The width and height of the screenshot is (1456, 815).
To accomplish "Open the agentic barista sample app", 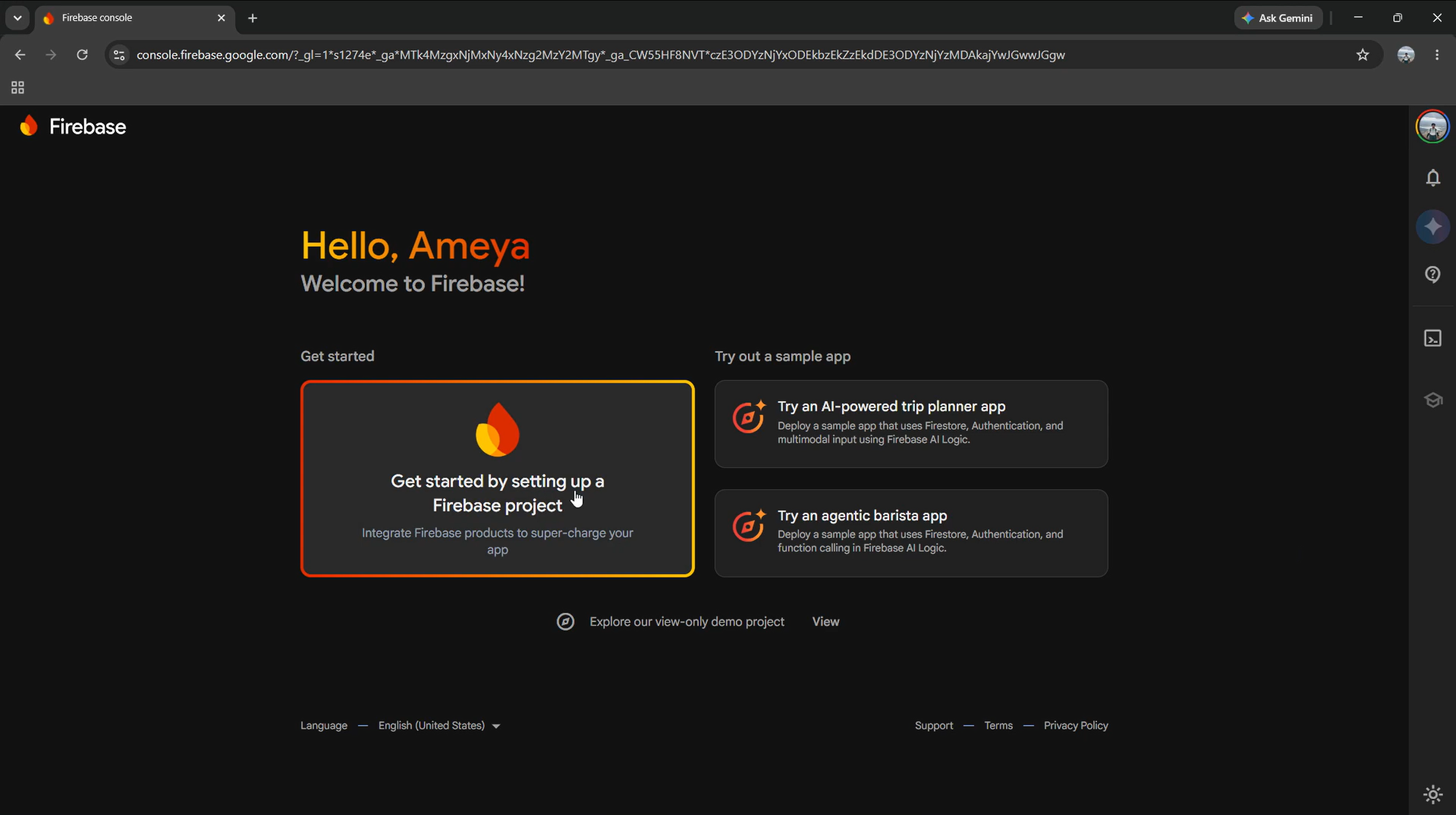I will pyautogui.click(x=911, y=533).
